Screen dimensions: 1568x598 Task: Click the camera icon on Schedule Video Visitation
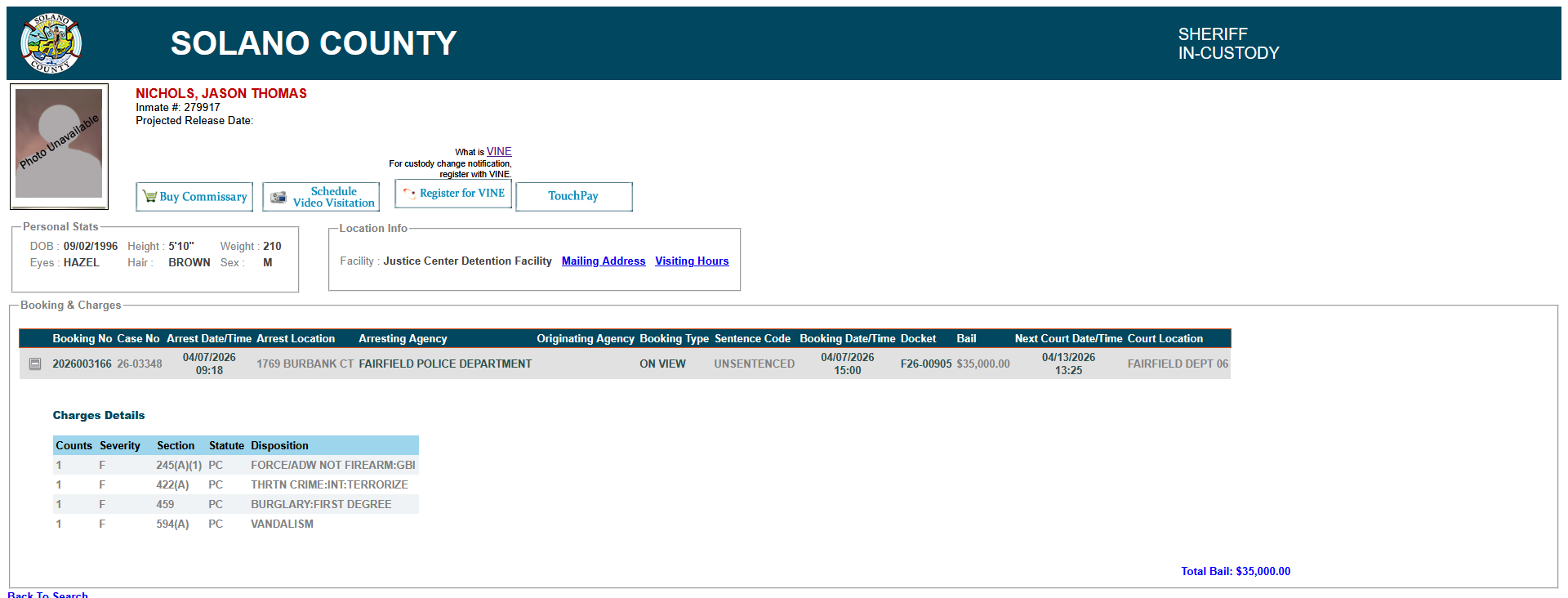tap(278, 197)
